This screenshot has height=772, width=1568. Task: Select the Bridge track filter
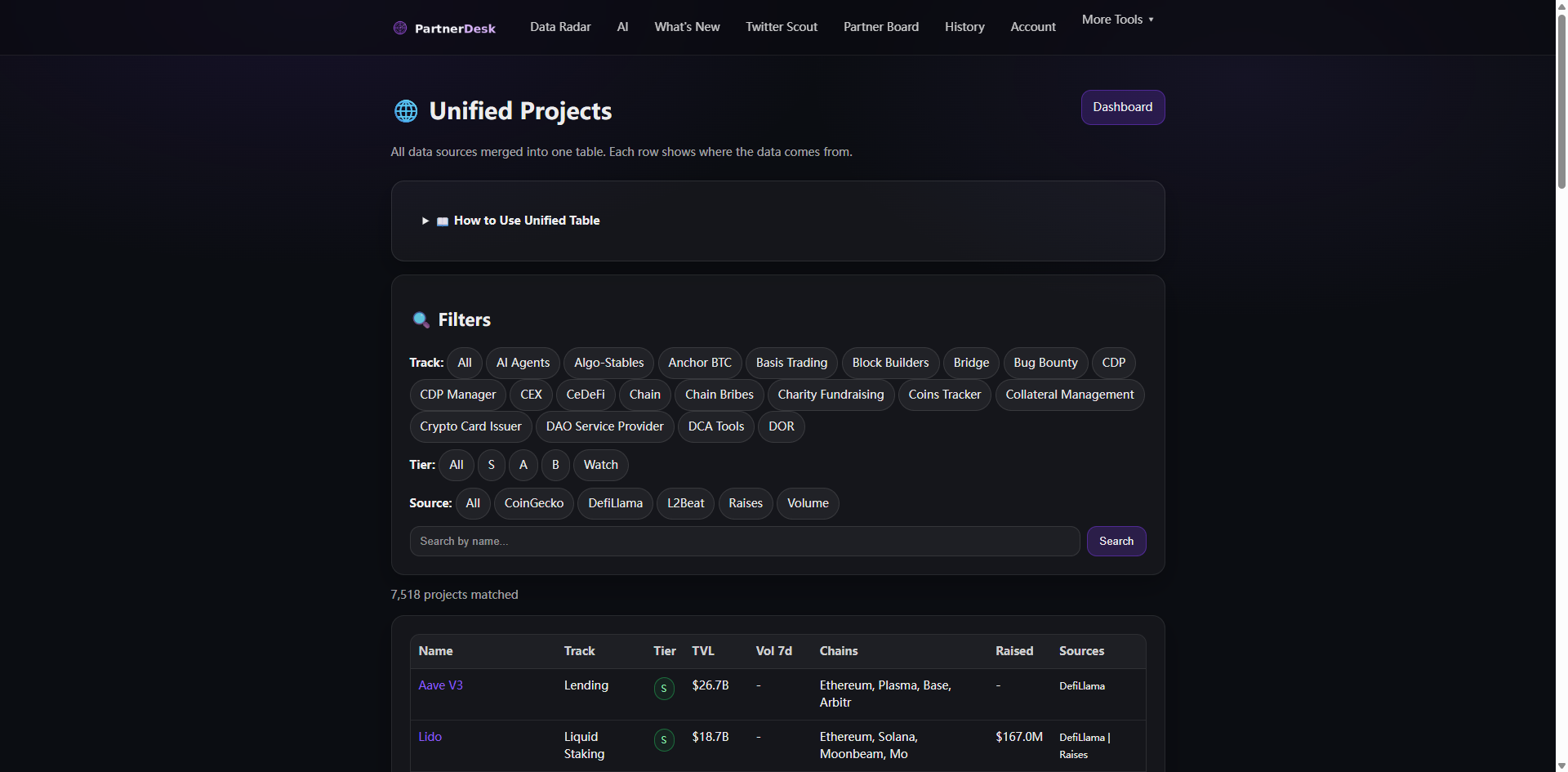click(x=970, y=362)
